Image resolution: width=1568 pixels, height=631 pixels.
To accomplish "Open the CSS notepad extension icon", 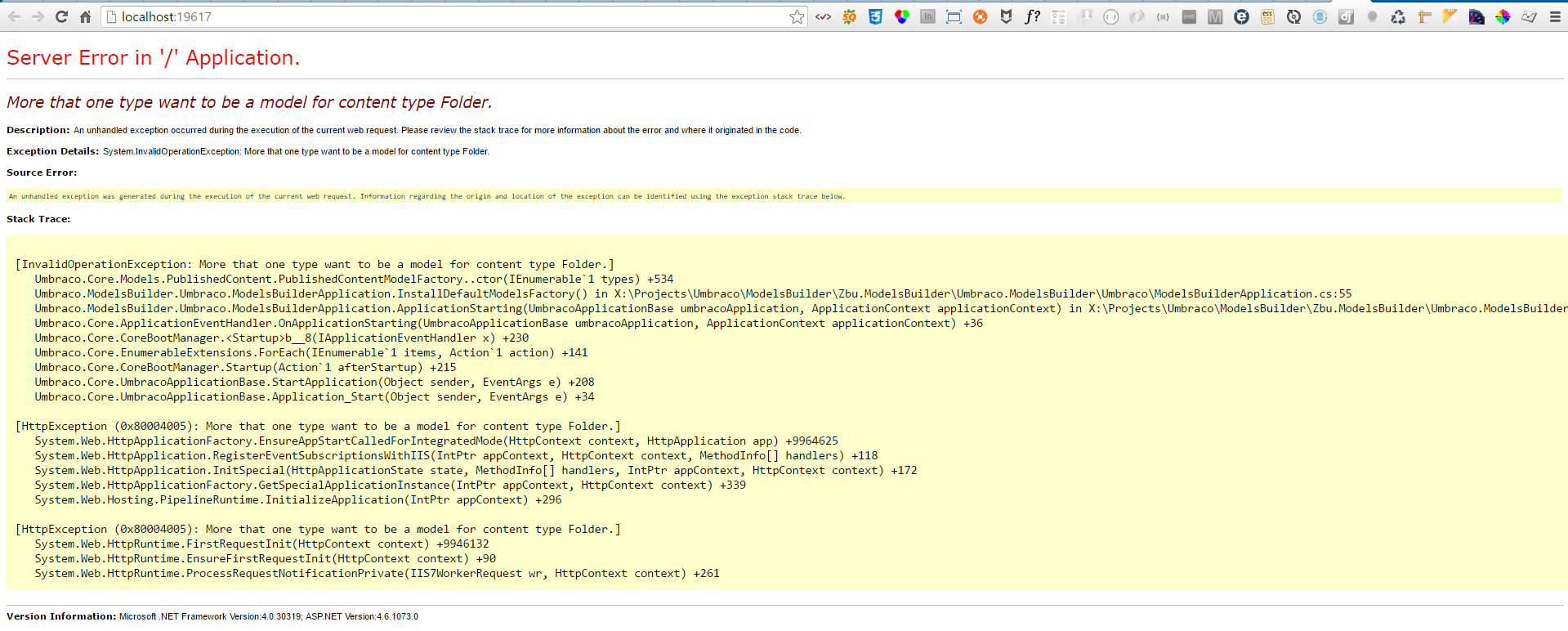I will pos(1267,16).
